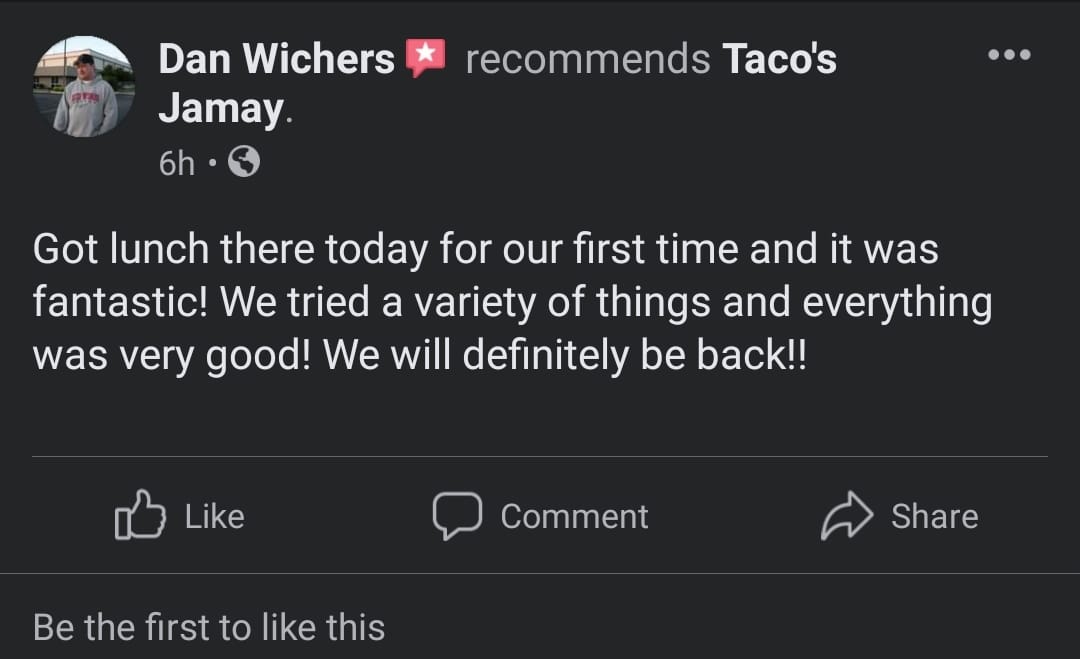Screen dimensions: 1080x659
Task: Open the three-dot post options menu
Action: (x=1008, y=54)
